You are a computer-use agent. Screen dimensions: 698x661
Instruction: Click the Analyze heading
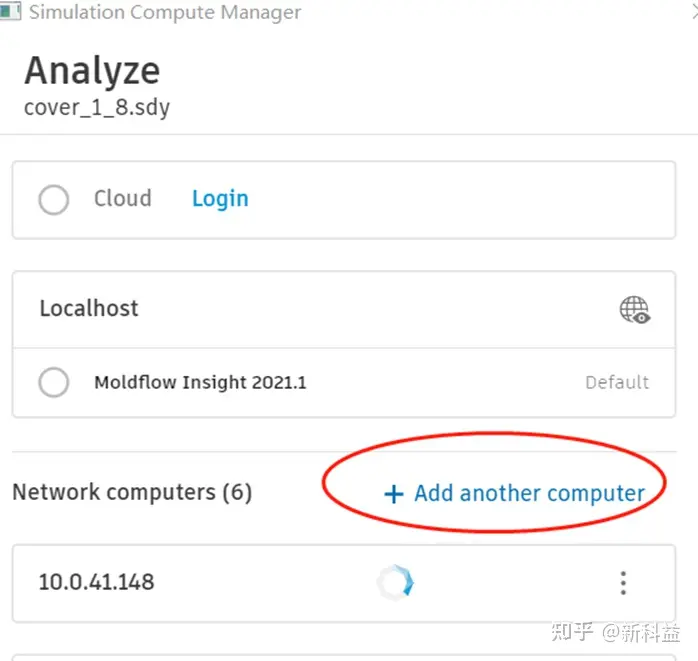click(92, 71)
